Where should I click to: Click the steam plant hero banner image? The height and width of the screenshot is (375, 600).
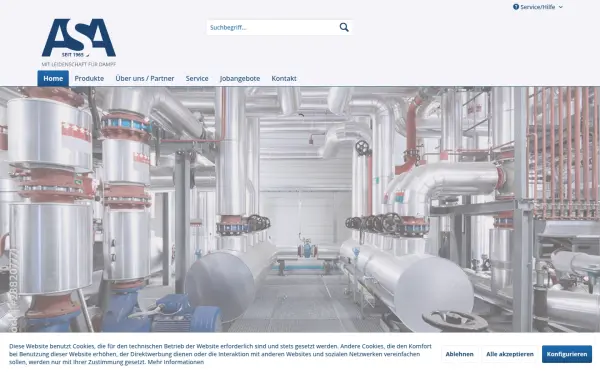coord(300,209)
